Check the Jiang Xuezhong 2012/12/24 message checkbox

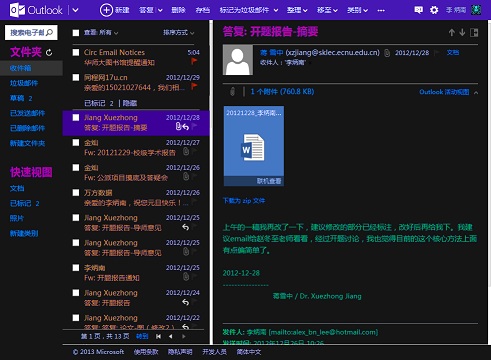click(x=76, y=293)
